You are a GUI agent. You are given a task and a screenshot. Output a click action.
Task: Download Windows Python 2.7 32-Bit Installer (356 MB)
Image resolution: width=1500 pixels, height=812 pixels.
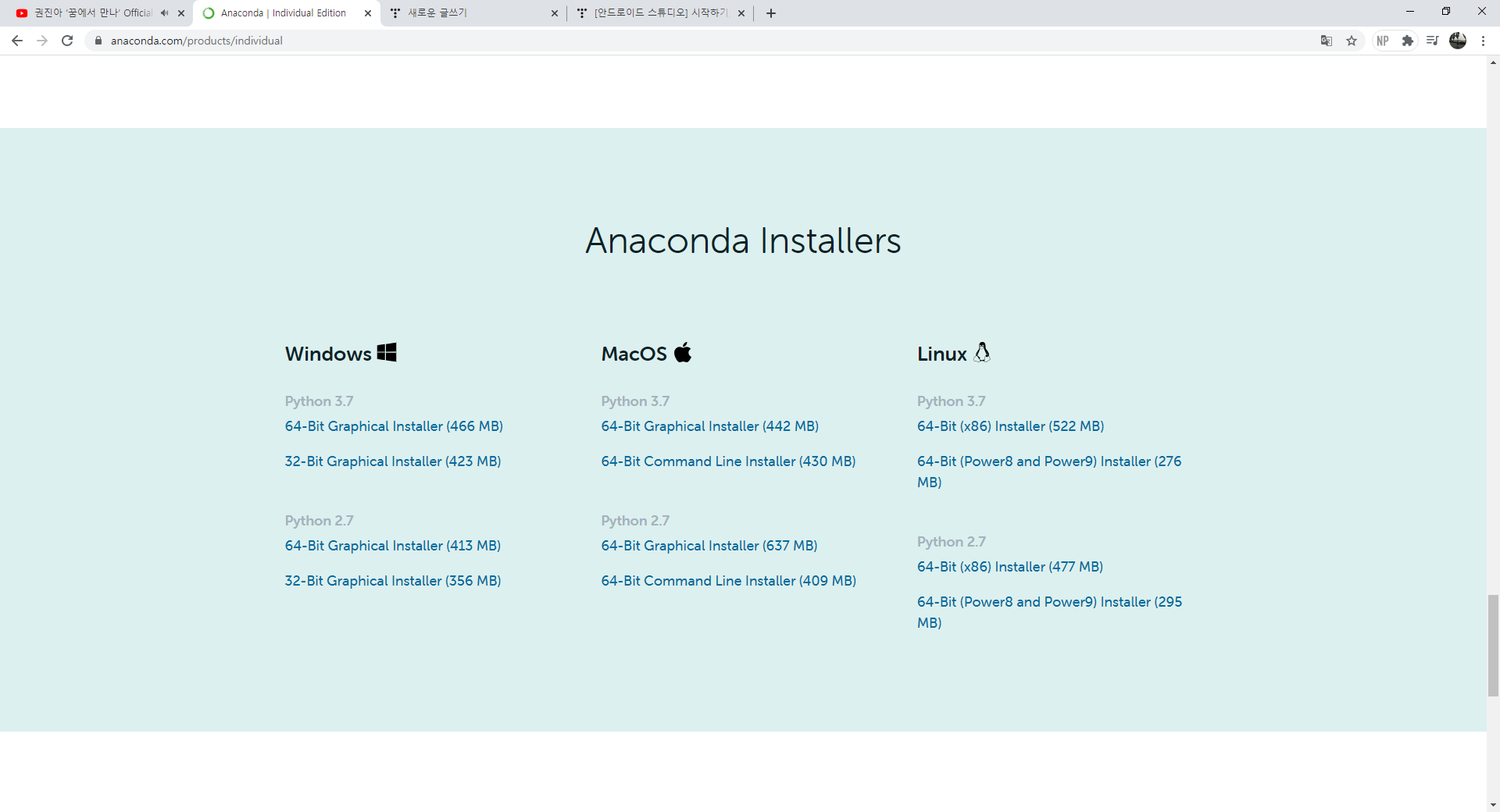(393, 581)
